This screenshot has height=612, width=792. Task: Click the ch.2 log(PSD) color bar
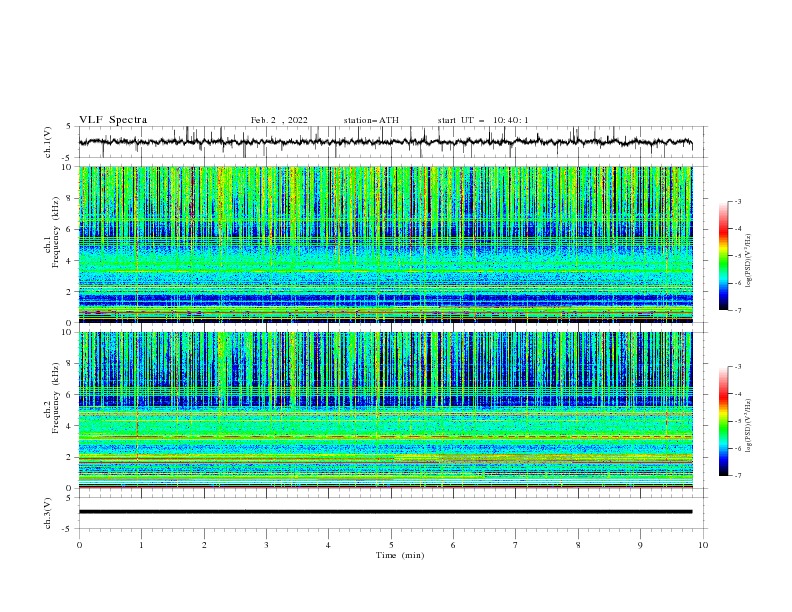(x=723, y=421)
